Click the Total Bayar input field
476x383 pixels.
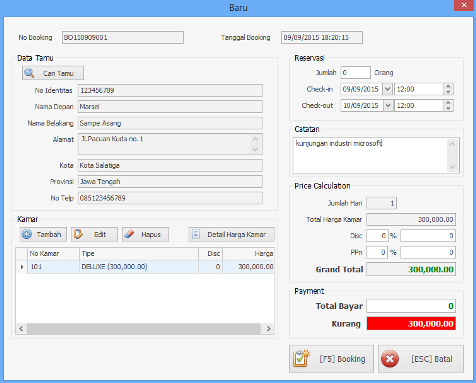click(411, 306)
